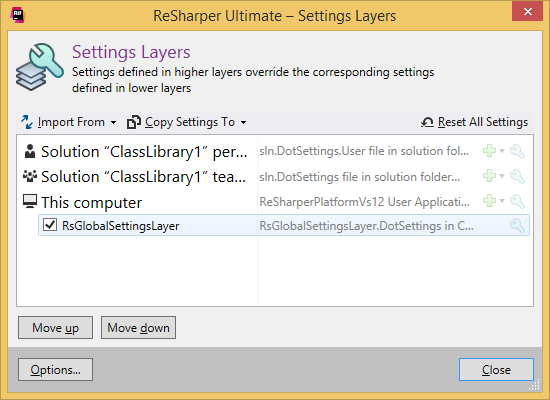Screen dimensions: 550x400
Task: Click the wrench icon on the team-shared row
Action: pyautogui.click(x=517, y=176)
